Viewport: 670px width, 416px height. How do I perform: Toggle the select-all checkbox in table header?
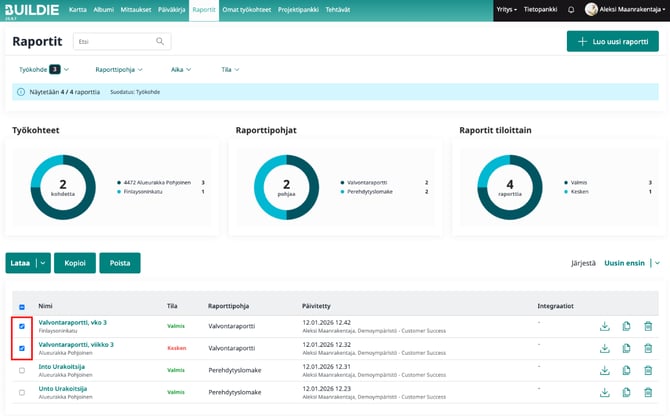click(x=22, y=306)
